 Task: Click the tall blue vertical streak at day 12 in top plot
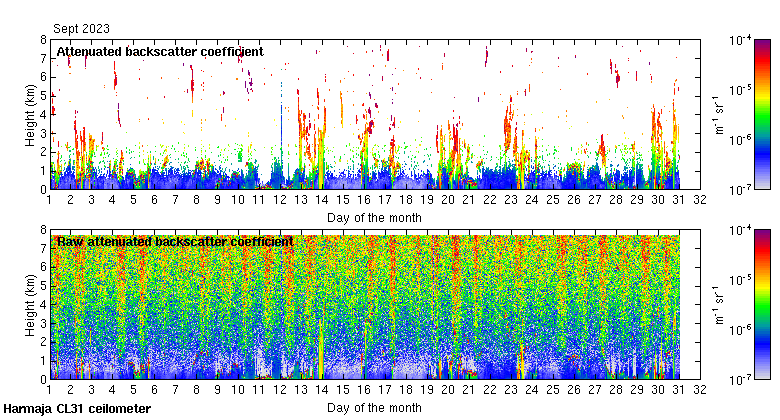[281, 134]
